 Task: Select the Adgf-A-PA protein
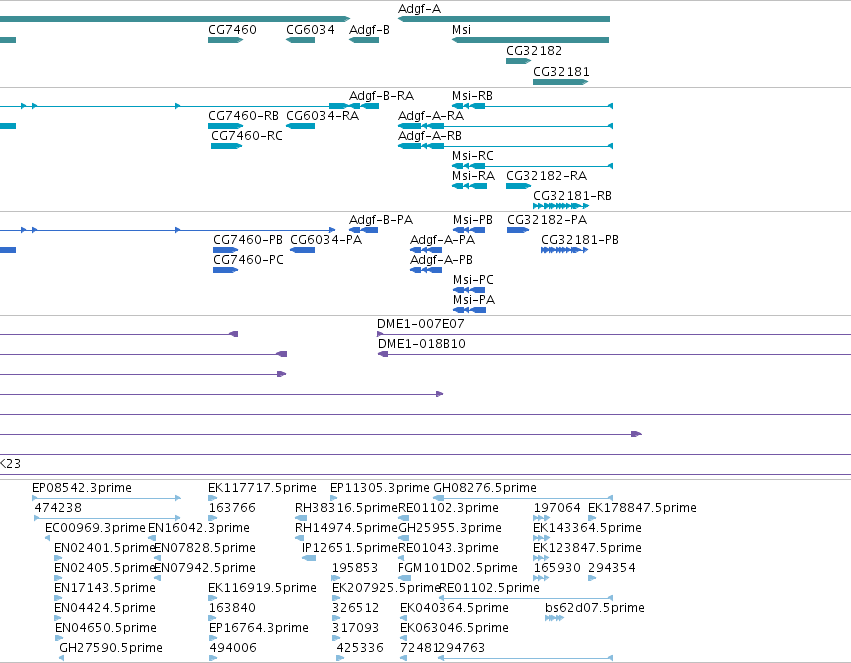tap(426, 250)
